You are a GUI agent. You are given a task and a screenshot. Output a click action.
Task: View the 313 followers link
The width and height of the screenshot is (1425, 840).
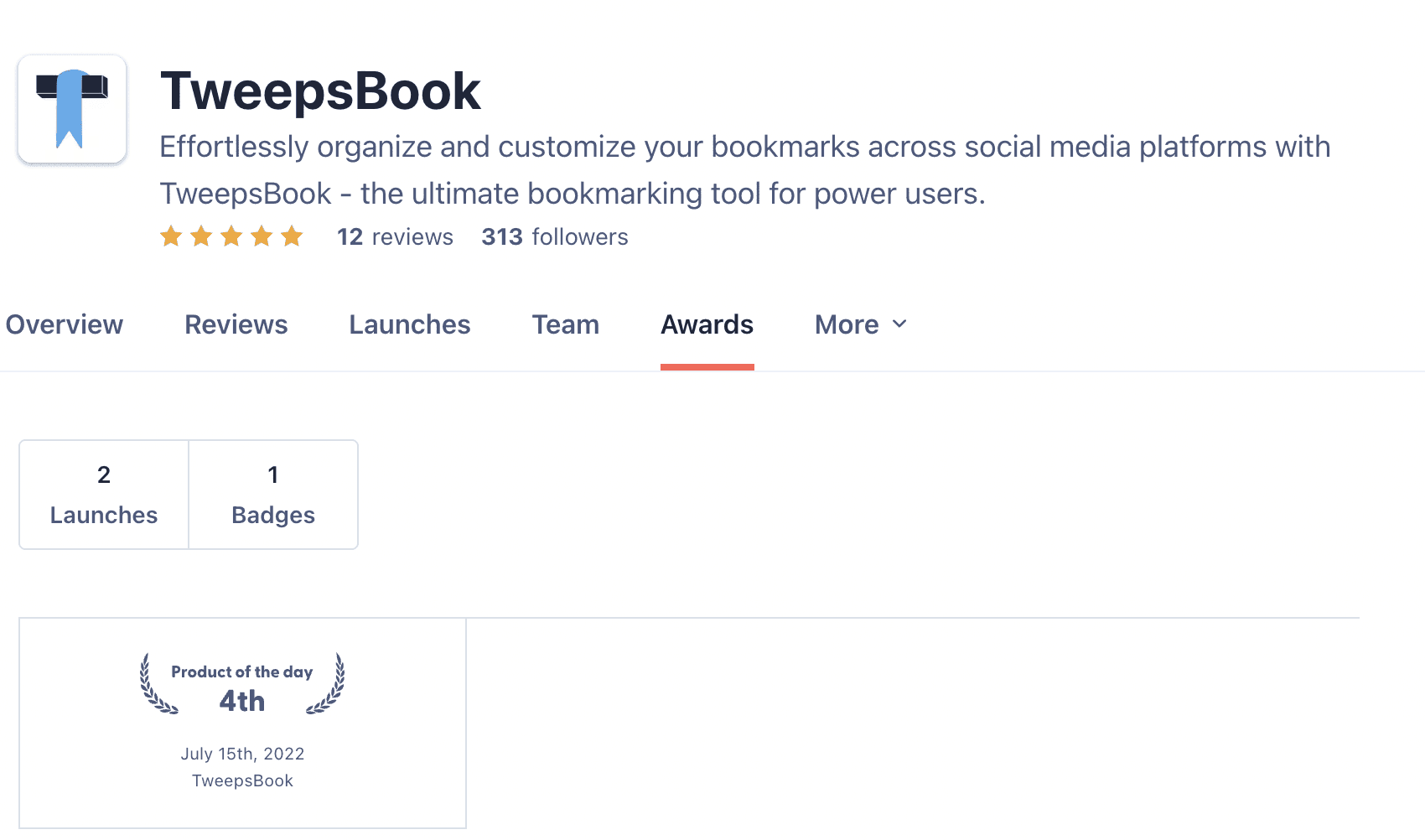[x=555, y=237]
